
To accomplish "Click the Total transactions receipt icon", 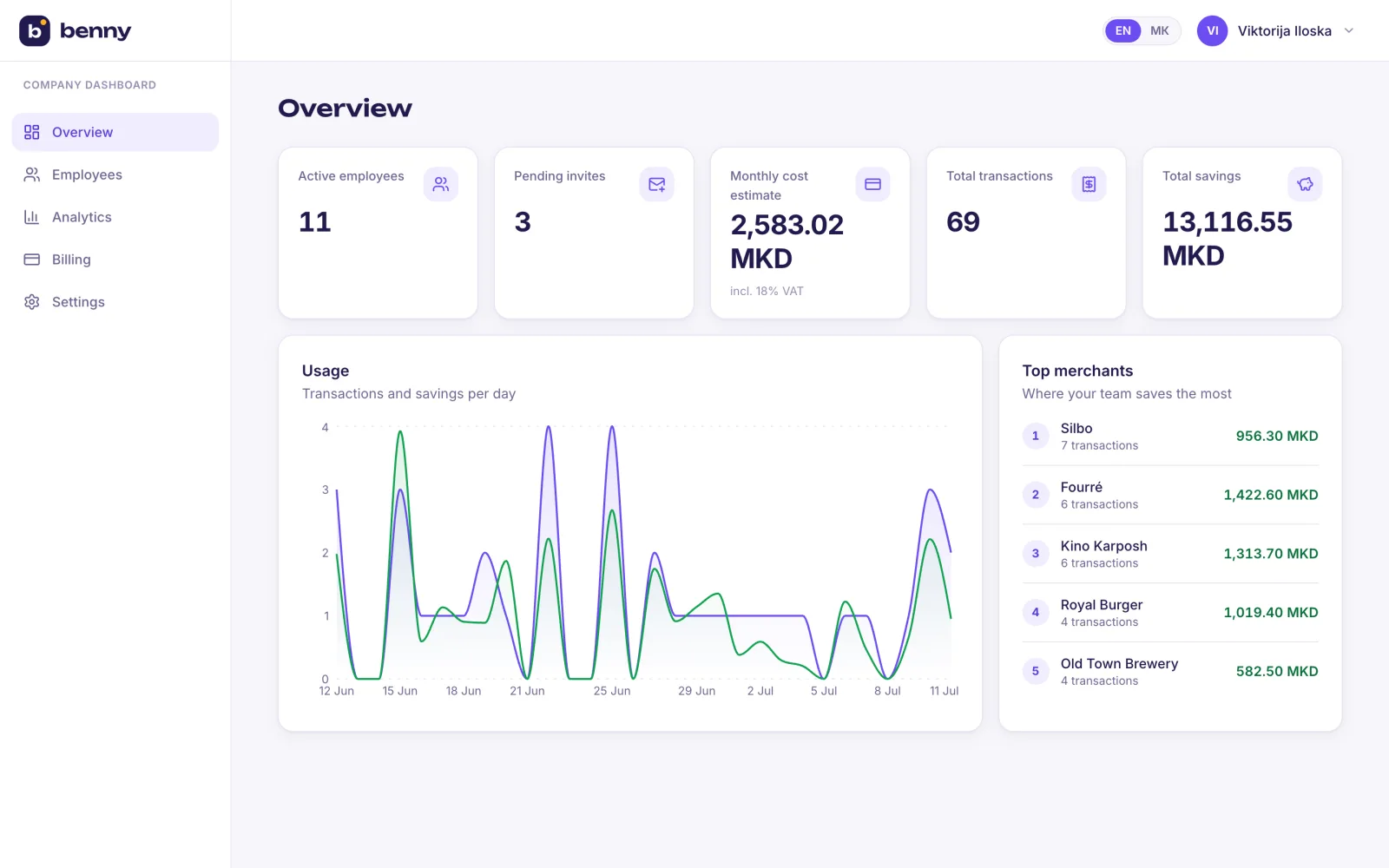I will pyautogui.click(x=1089, y=184).
